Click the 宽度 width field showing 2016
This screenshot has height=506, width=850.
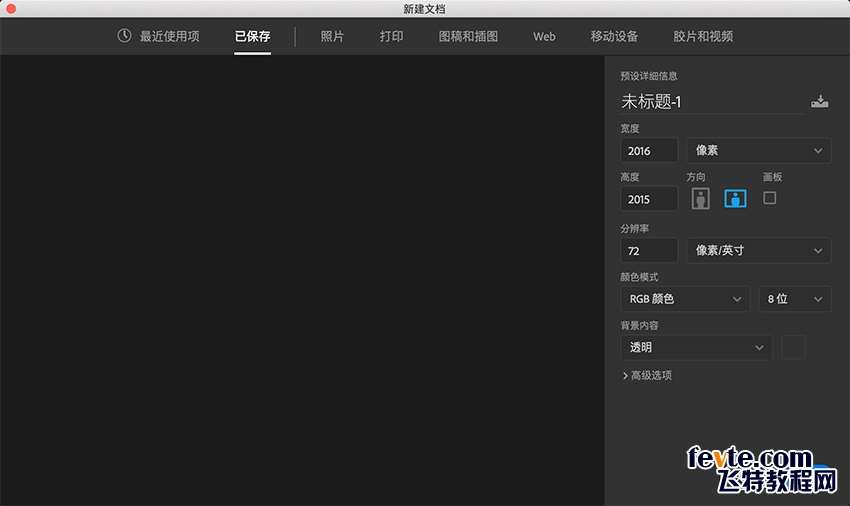[x=649, y=151]
